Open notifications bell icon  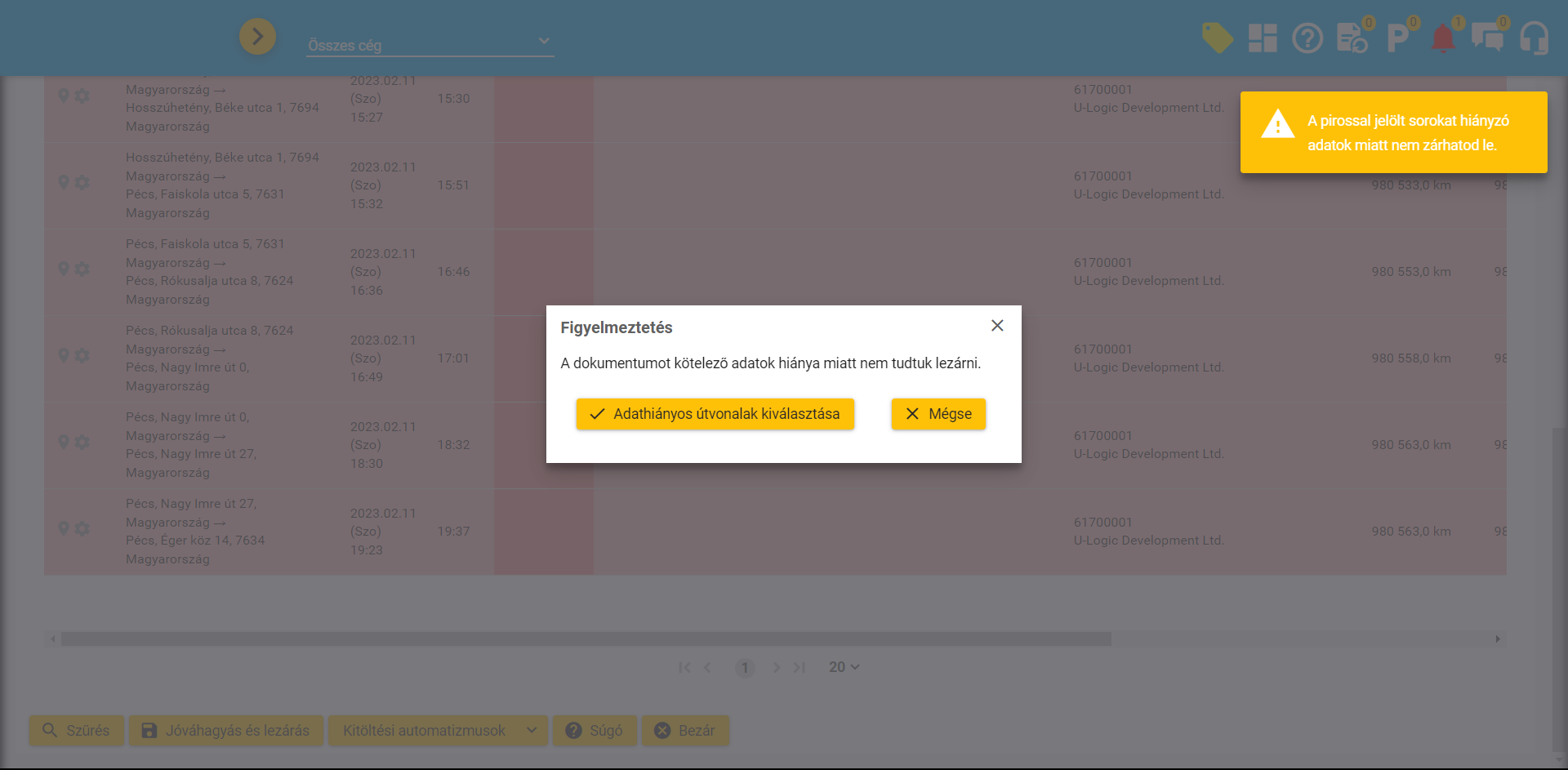point(1442,38)
